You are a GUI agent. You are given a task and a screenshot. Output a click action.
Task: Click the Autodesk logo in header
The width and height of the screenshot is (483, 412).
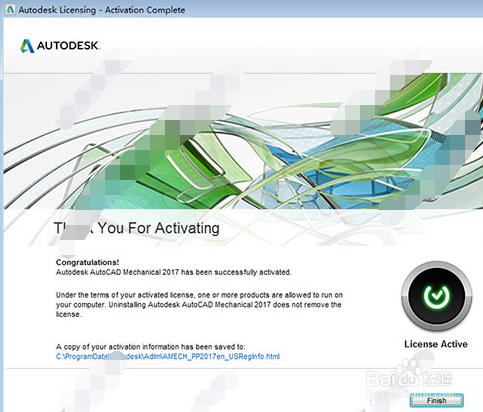60,46
